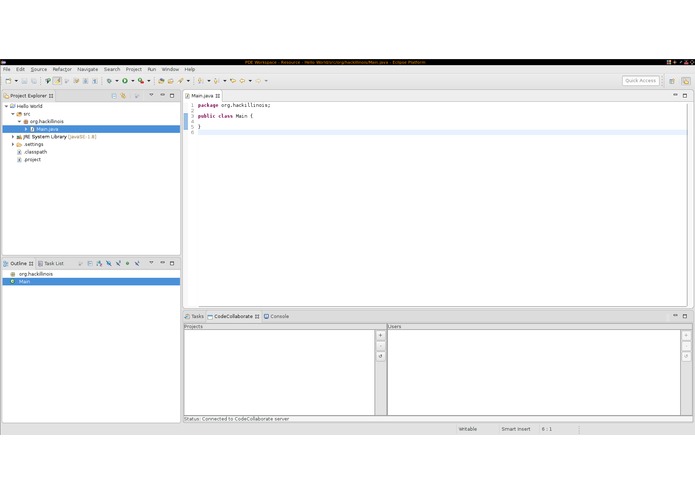Click the "public class Main {" code line
This screenshot has height=494, width=695.
pyautogui.click(x=225, y=116)
